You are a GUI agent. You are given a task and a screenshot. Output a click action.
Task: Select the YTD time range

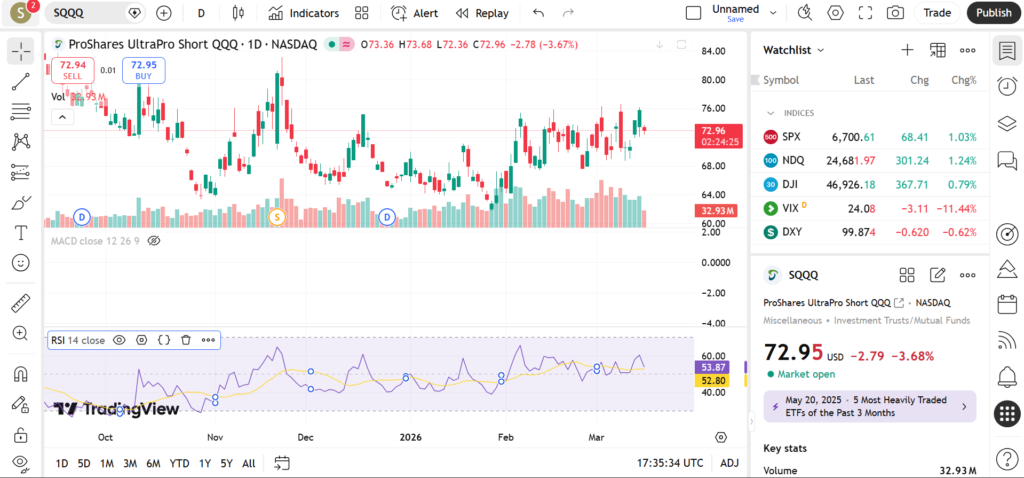pyautogui.click(x=179, y=463)
